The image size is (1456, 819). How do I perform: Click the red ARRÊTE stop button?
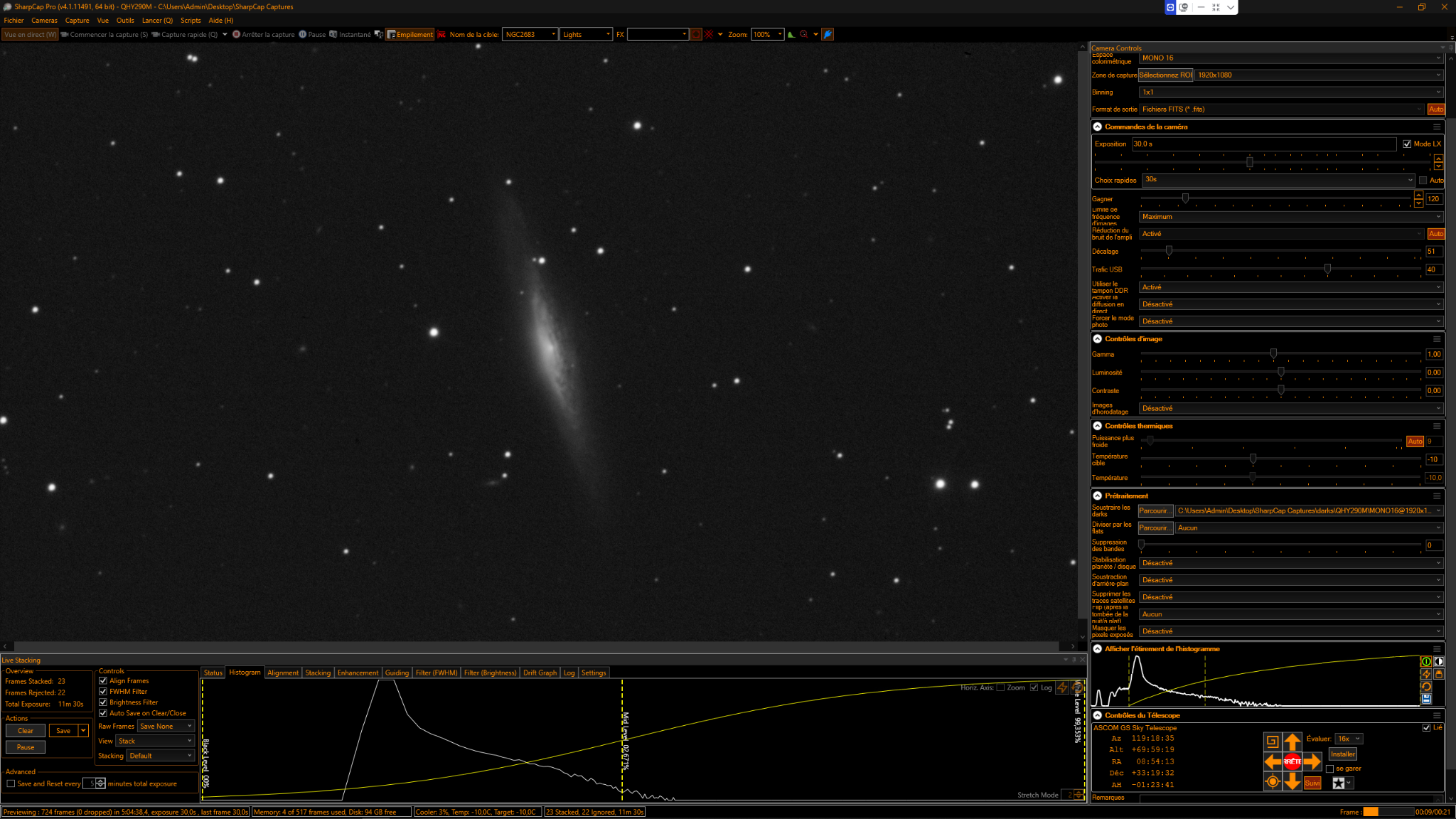[x=1292, y=762]
